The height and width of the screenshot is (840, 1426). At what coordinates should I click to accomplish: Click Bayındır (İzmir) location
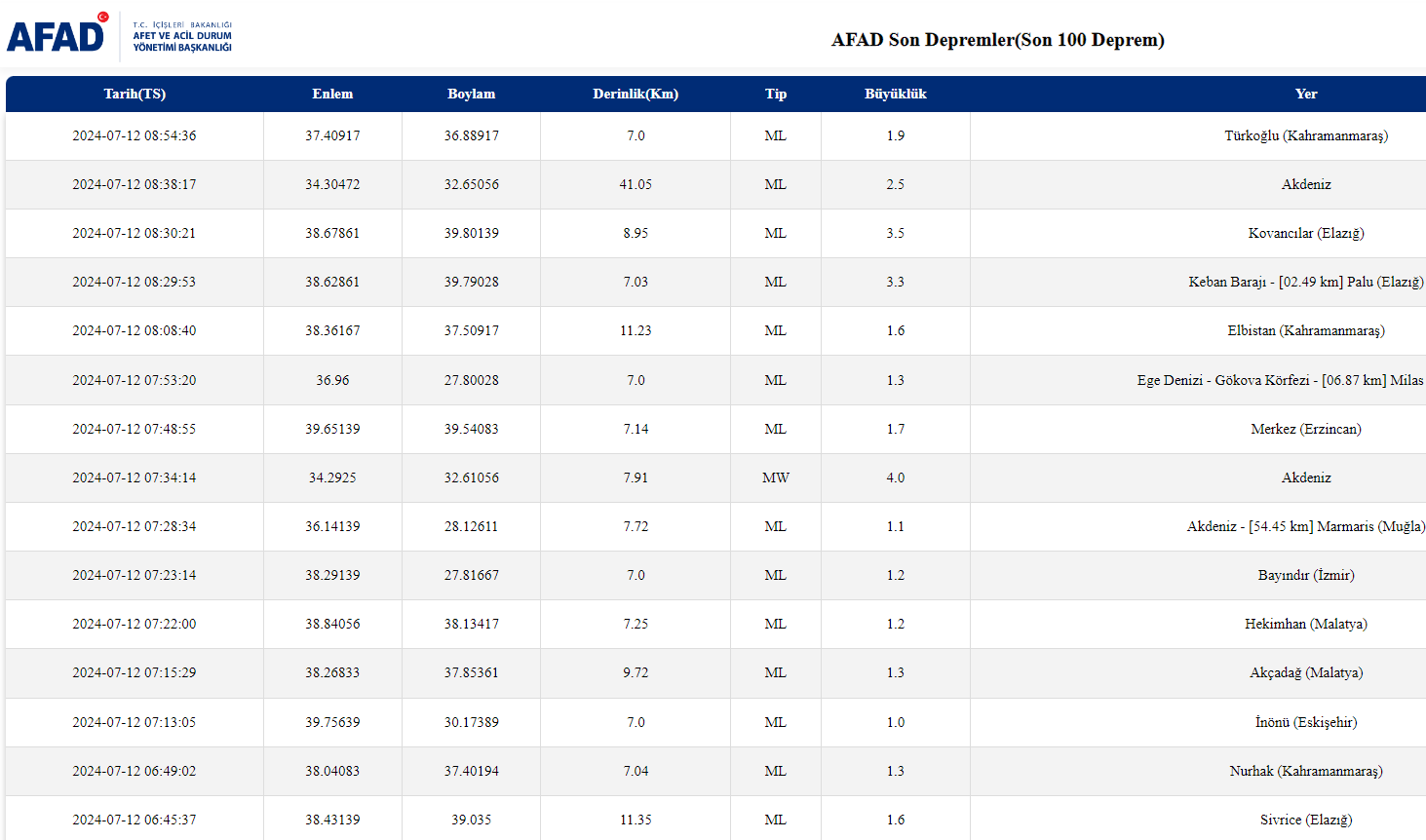[x=1306, y=575]
